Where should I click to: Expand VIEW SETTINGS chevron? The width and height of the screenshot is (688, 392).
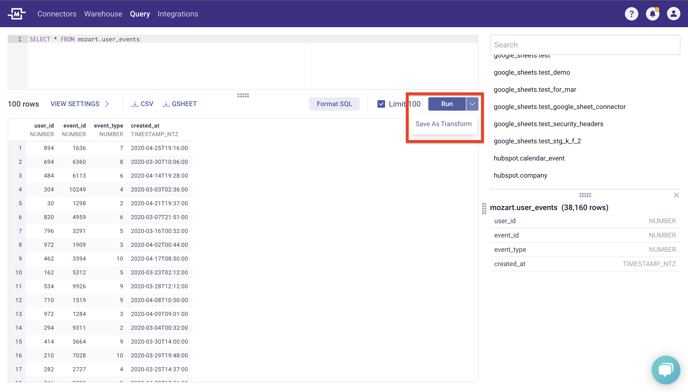click(107, 104)
